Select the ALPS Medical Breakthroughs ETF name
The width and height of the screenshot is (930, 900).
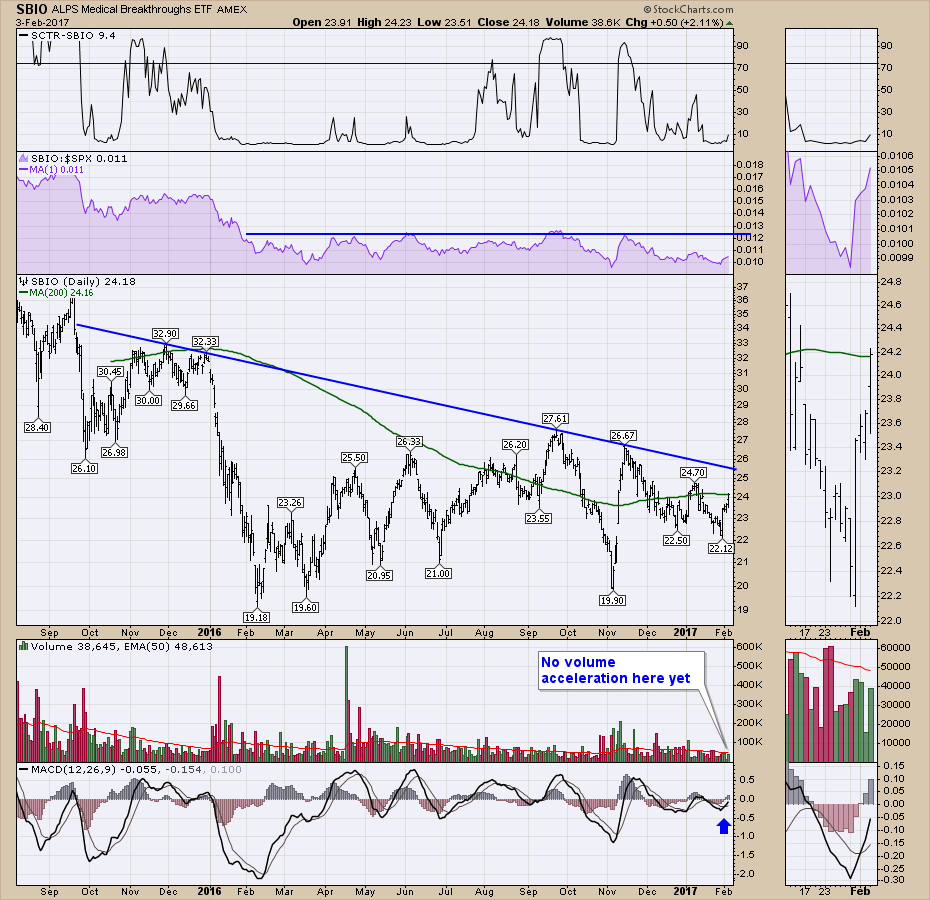(x=132, y=9)
